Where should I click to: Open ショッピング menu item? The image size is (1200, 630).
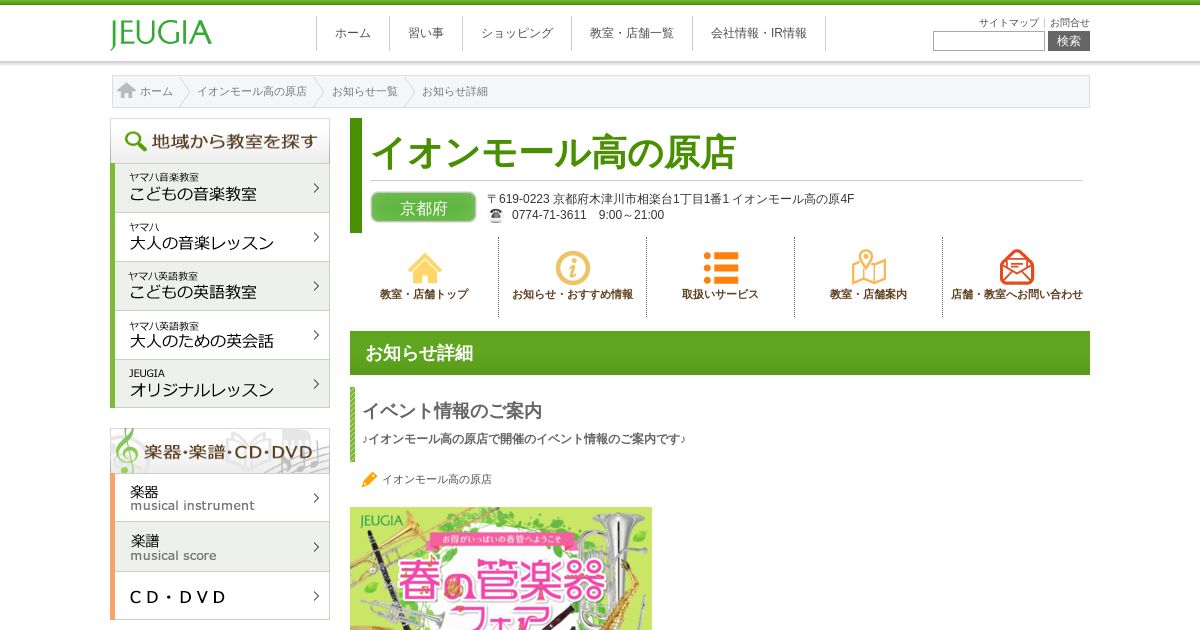coord(517,33)
